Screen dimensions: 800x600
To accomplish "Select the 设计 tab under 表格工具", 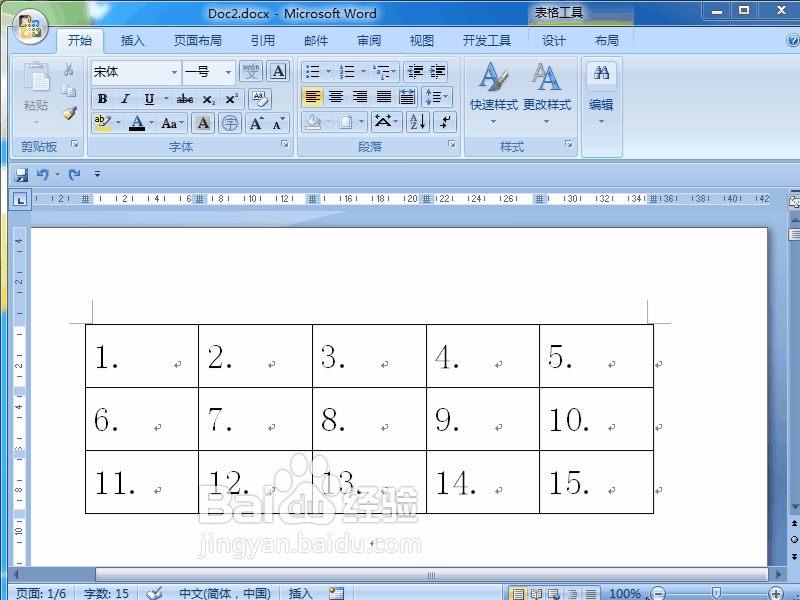I will 554,41.
